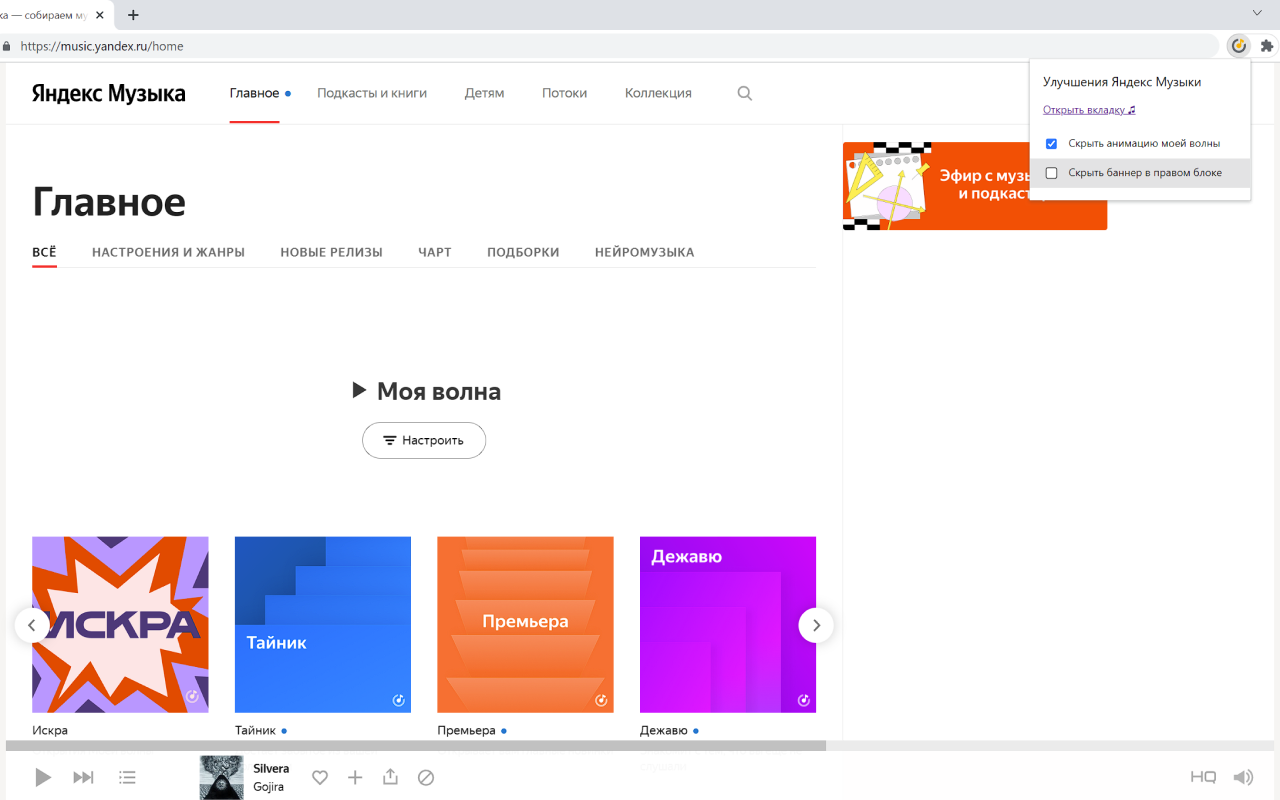This screenshot has height=800, width=1280.
Task: Click the Яндекс Музыка logo
Action: [108, 93]
